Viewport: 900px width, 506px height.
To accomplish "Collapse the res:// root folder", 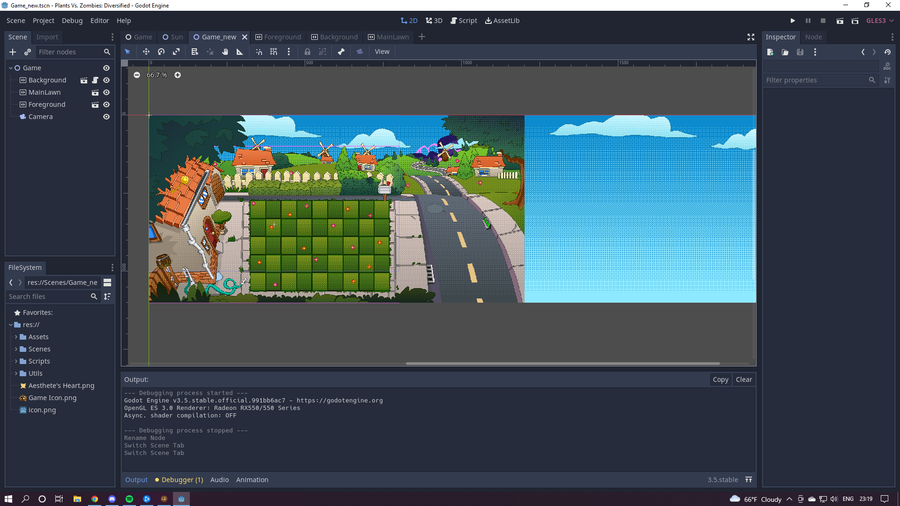I will [10, 325].
